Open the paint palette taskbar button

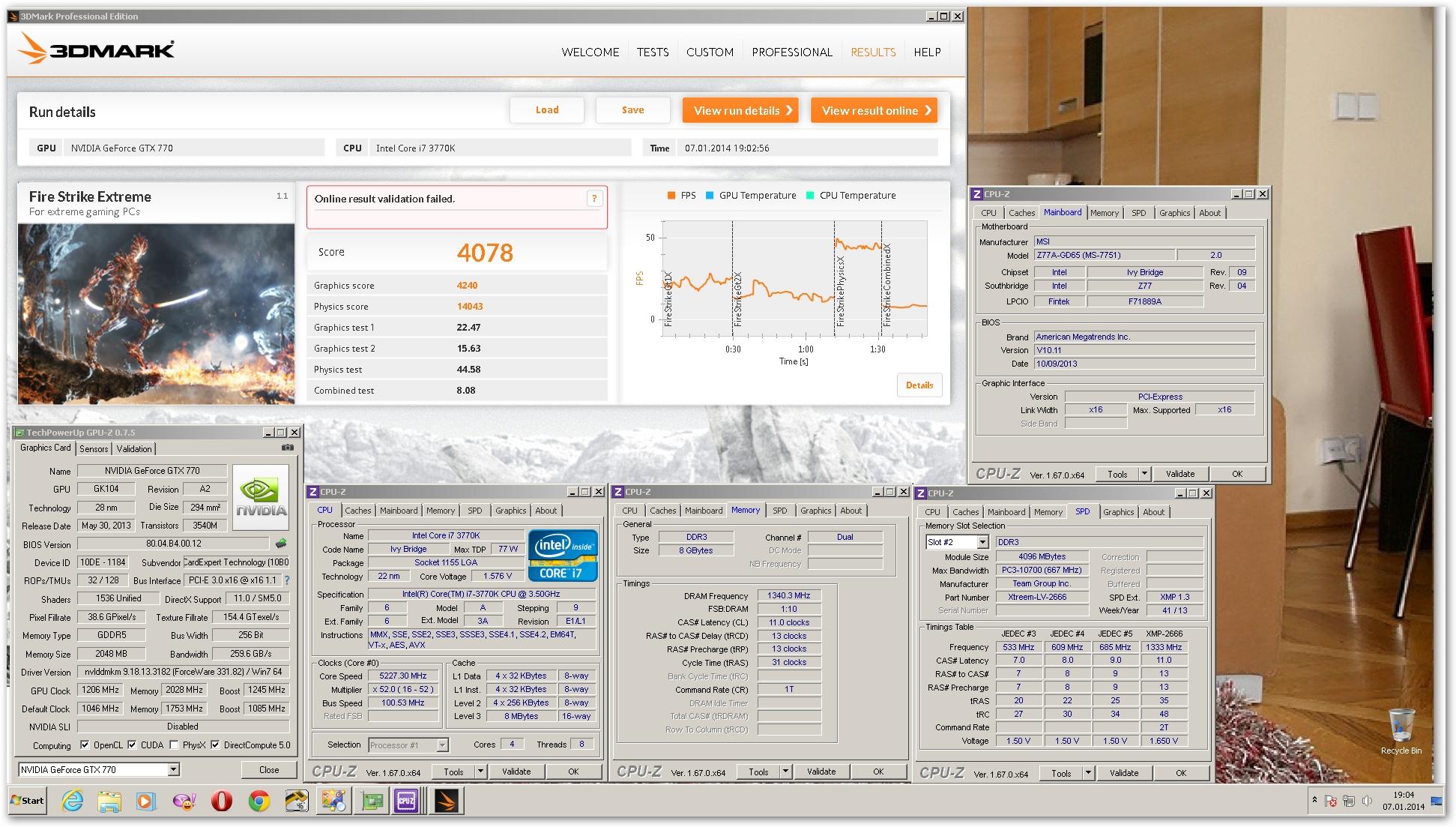pyautogui.click(x=334, y=801)
